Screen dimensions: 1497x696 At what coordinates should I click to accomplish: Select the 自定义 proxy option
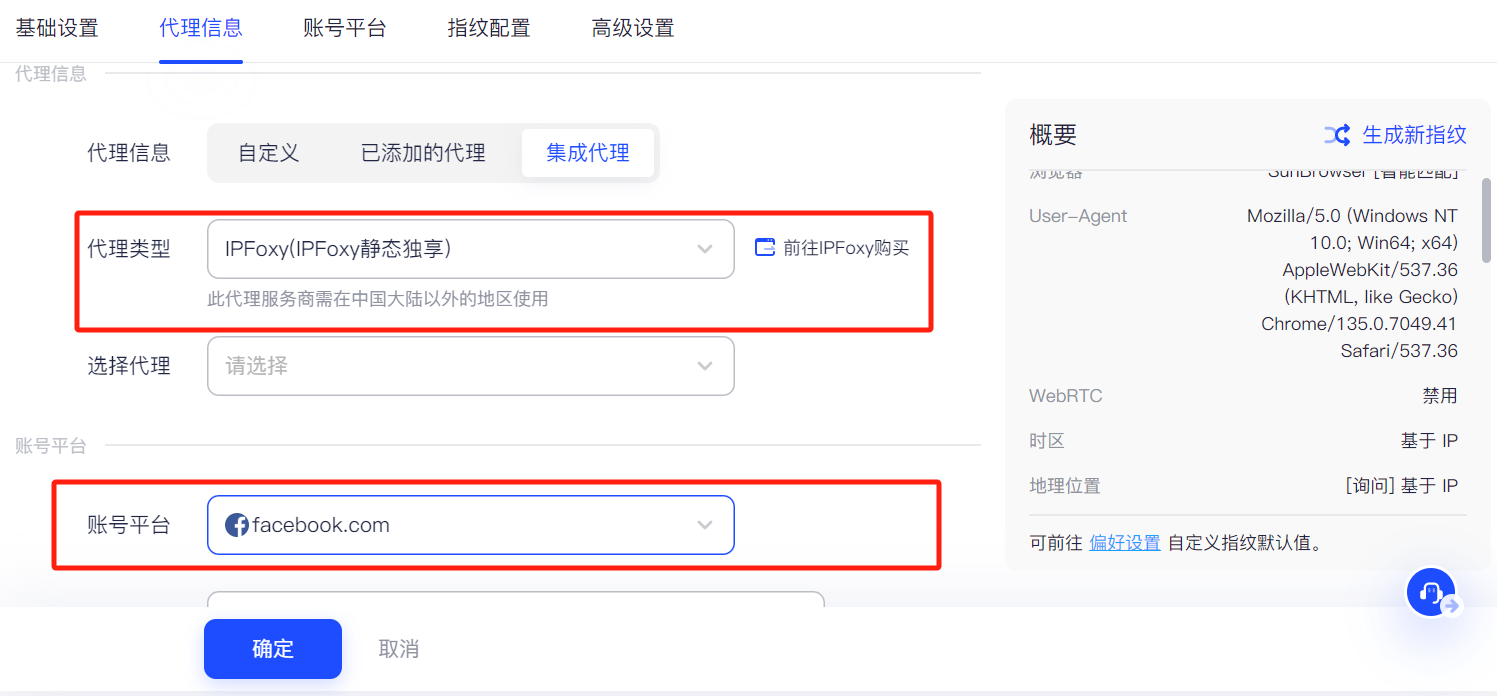(269, 153)
